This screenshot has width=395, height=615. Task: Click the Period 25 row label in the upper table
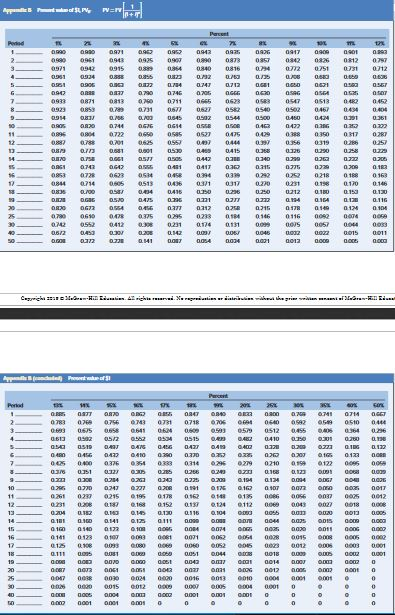[x=11, y=217]
